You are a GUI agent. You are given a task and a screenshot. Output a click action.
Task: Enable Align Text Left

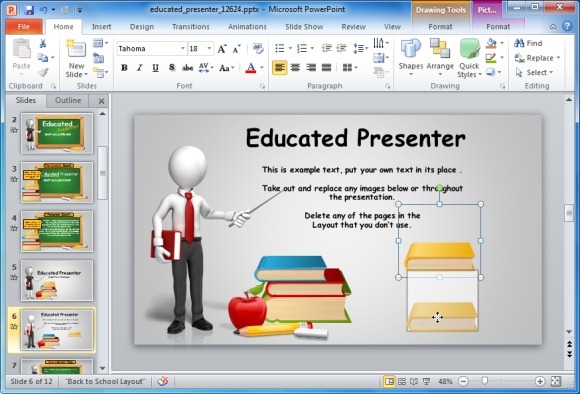280,68
